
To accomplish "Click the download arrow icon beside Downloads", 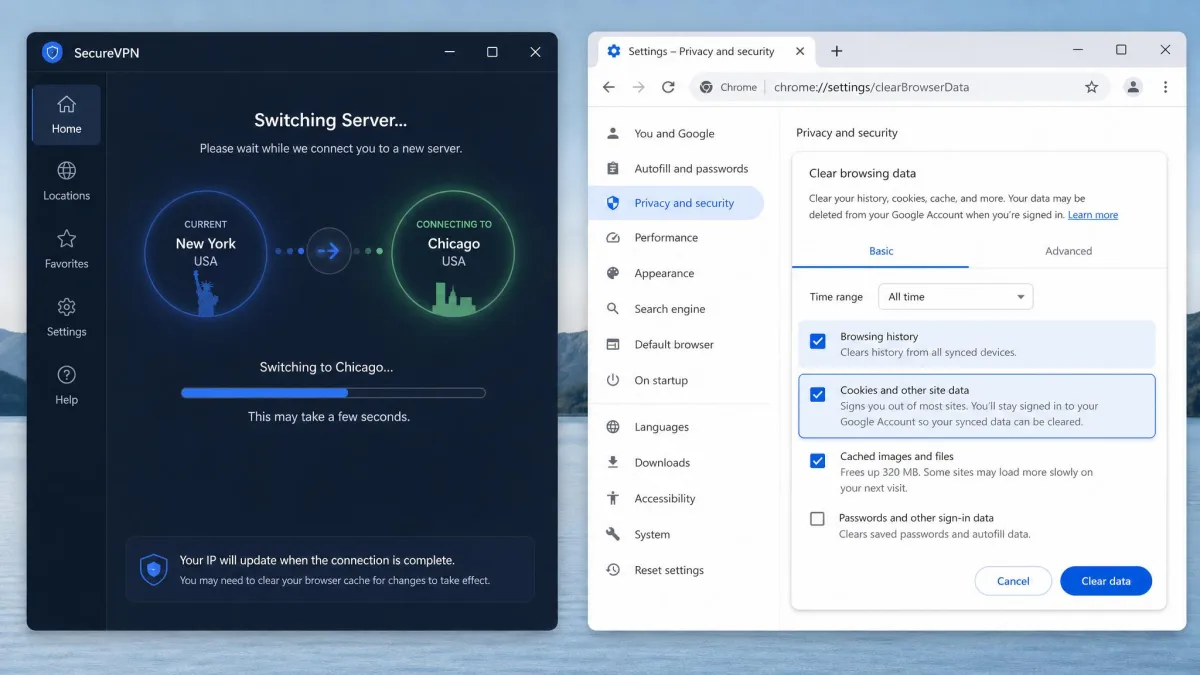I will tap(613, 462).
